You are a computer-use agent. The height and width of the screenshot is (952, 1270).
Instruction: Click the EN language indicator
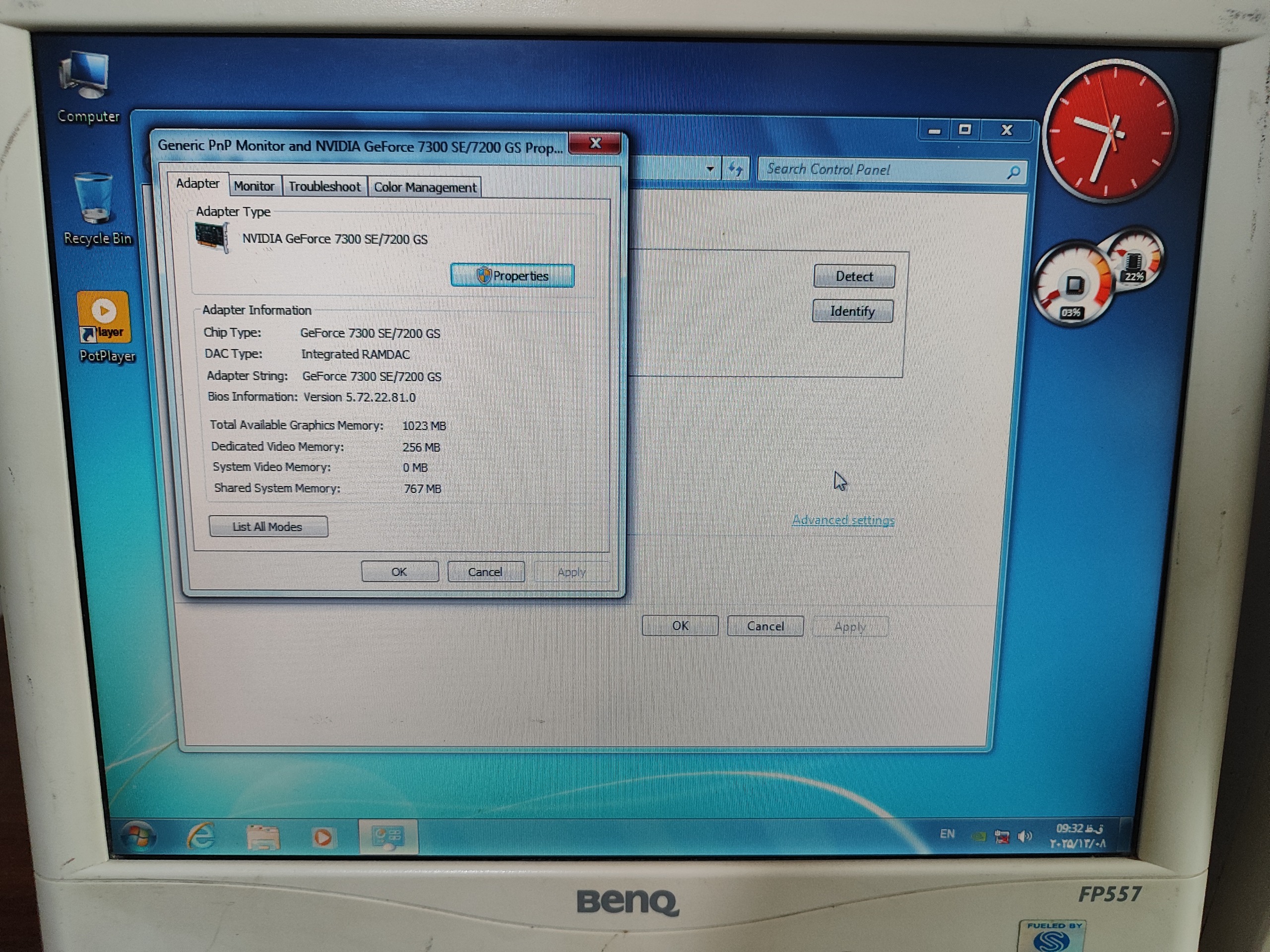tap(948, 834)
